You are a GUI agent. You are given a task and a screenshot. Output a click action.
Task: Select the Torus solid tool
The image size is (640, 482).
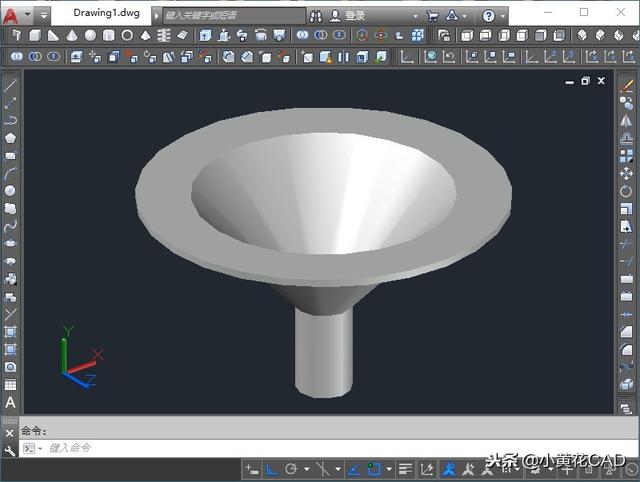click(127, 36)
